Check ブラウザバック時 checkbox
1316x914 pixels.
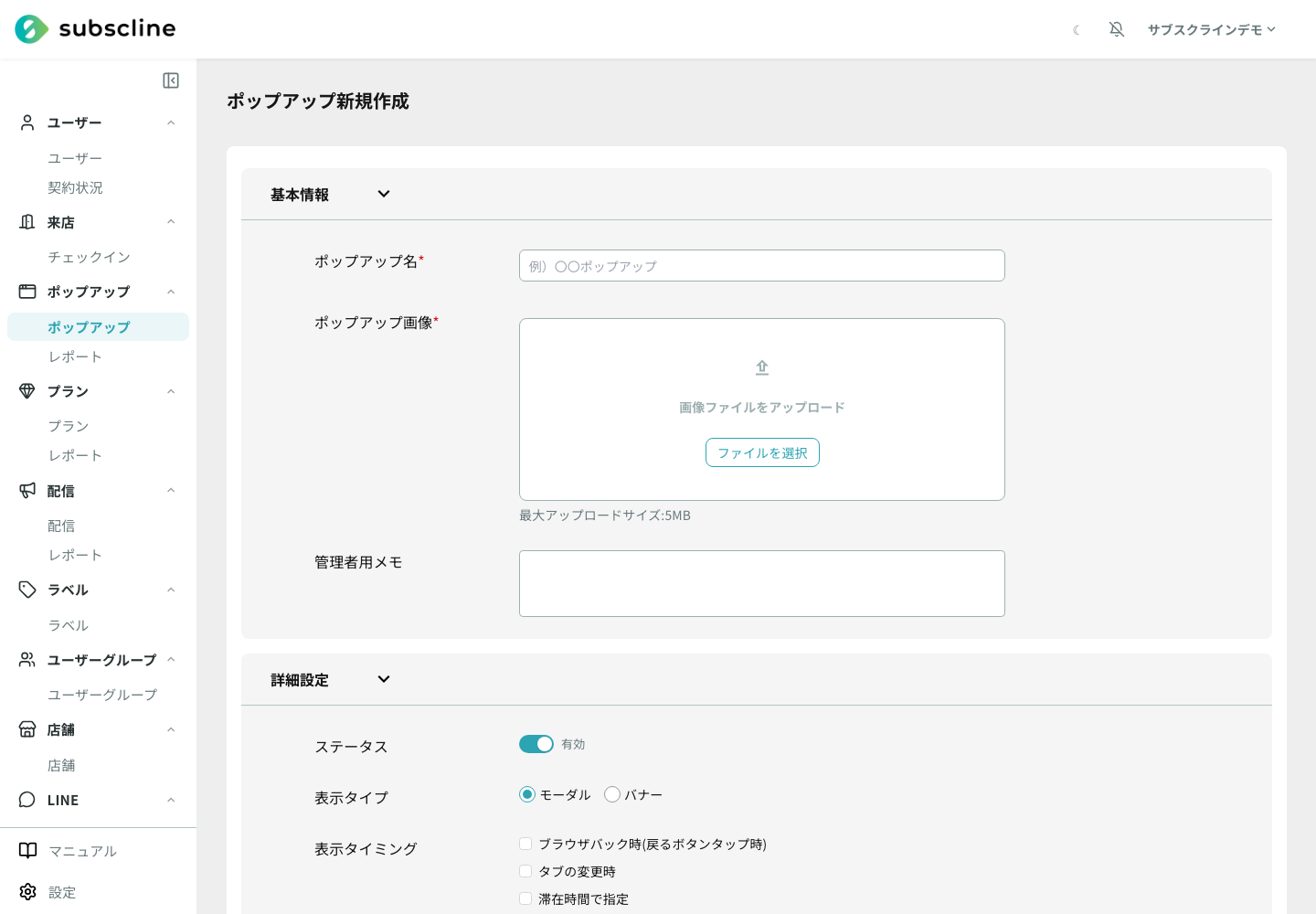[525, 844]
